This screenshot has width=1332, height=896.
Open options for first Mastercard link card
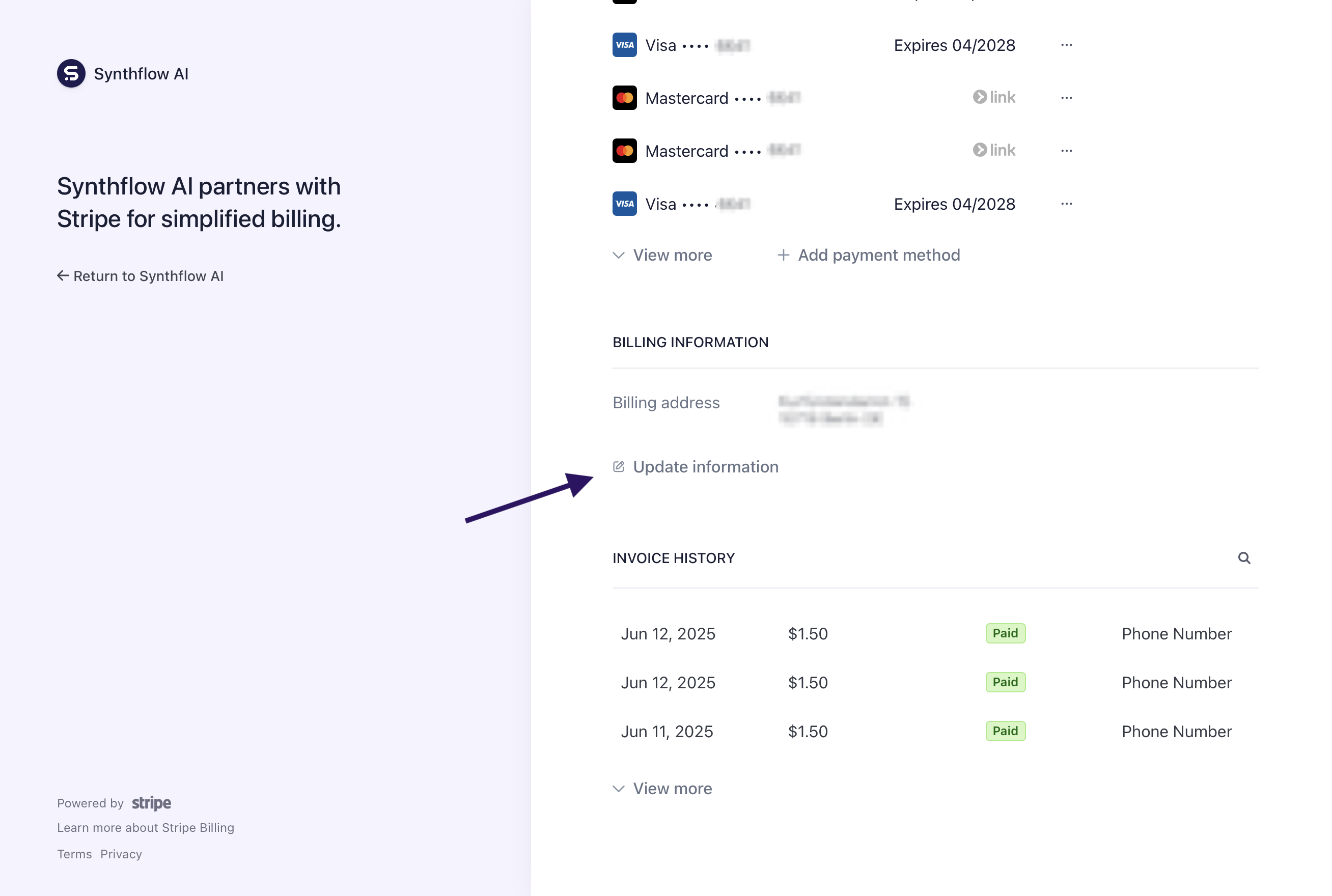[x=1066, y=98]
